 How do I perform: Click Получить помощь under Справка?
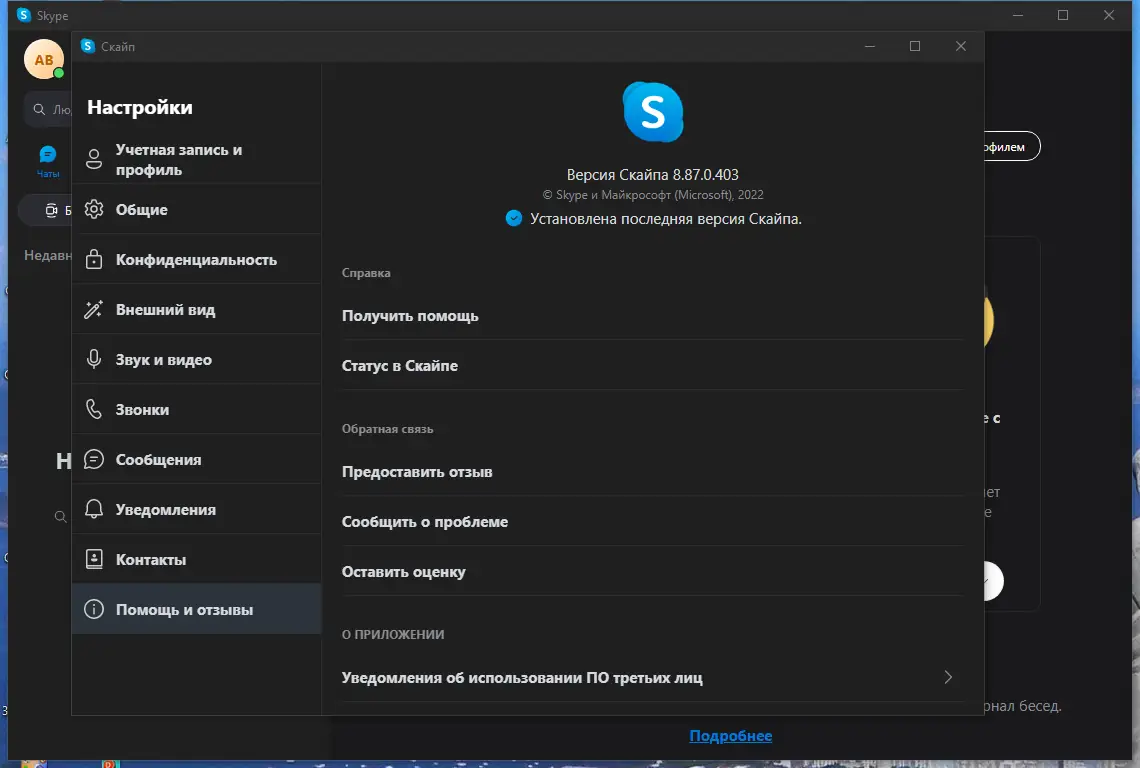coord(410,315)
